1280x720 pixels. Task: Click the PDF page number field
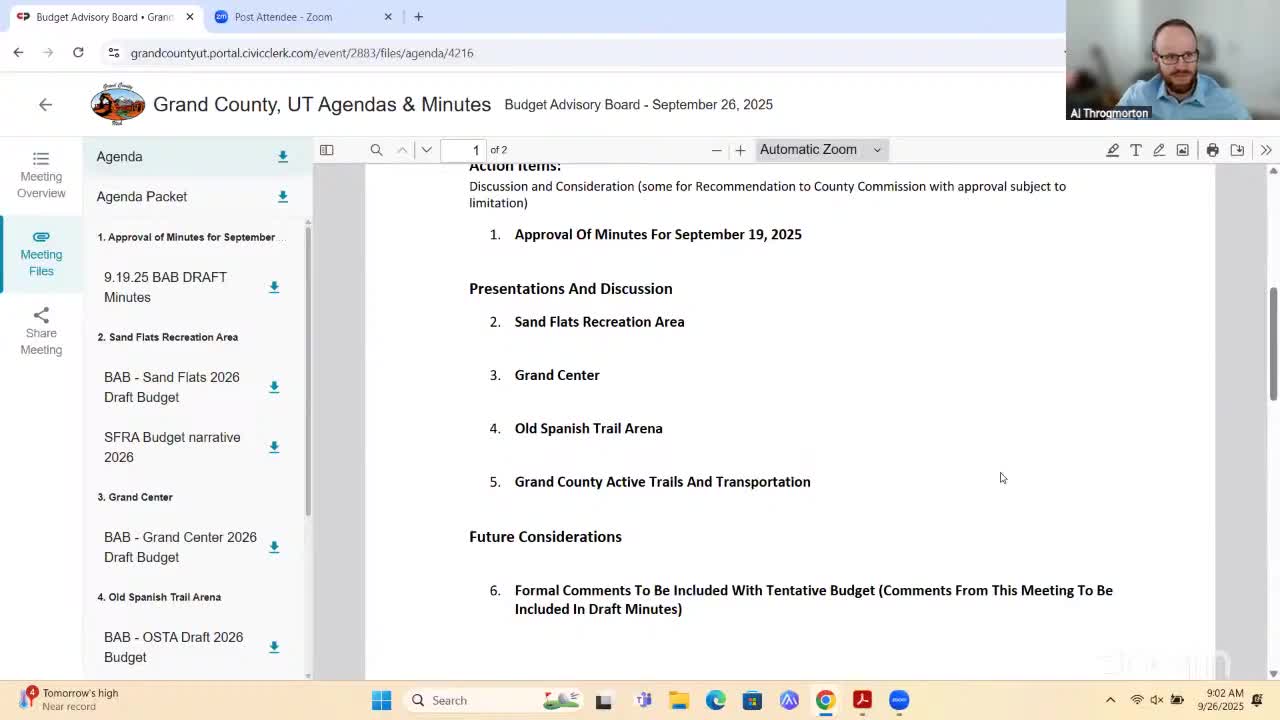(465, 150)
